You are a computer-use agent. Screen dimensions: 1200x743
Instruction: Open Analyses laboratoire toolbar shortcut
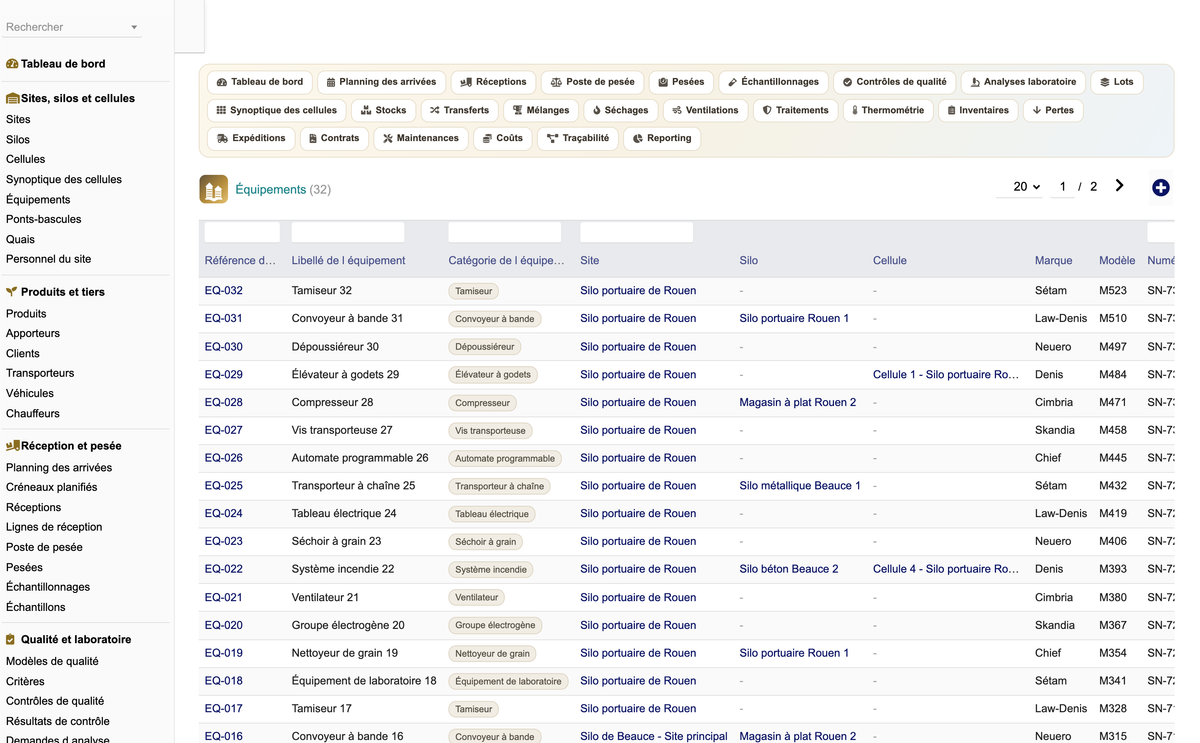click(1023, 82)
